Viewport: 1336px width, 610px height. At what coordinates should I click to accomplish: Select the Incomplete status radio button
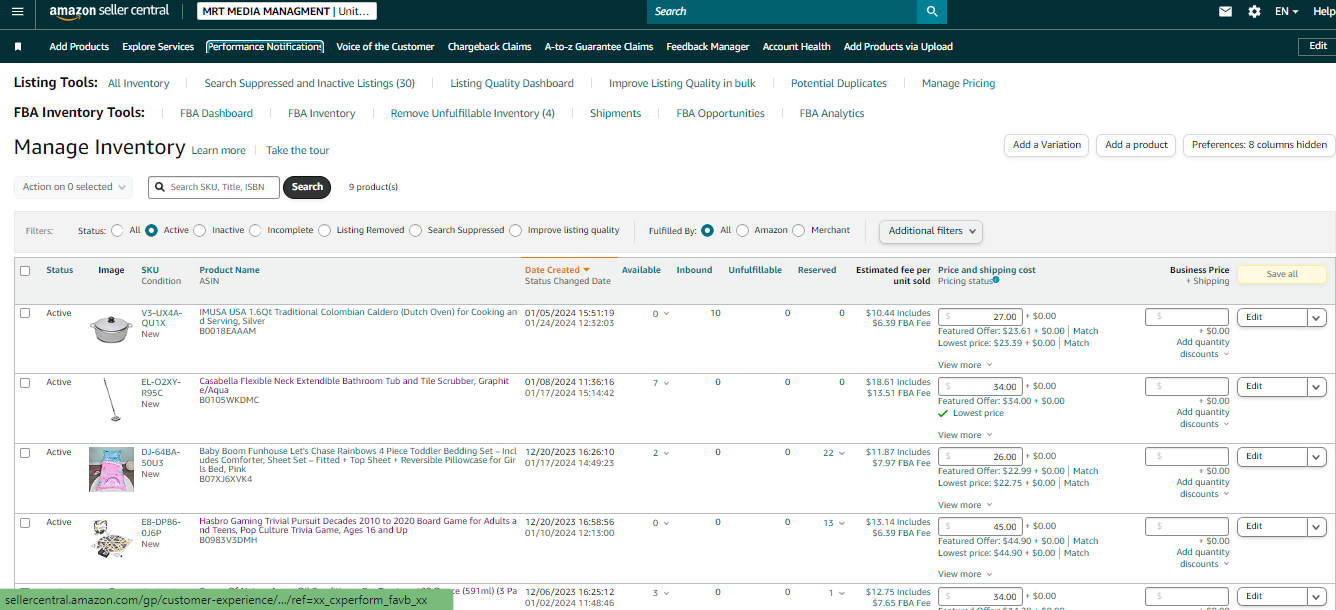tap(255, 230)
